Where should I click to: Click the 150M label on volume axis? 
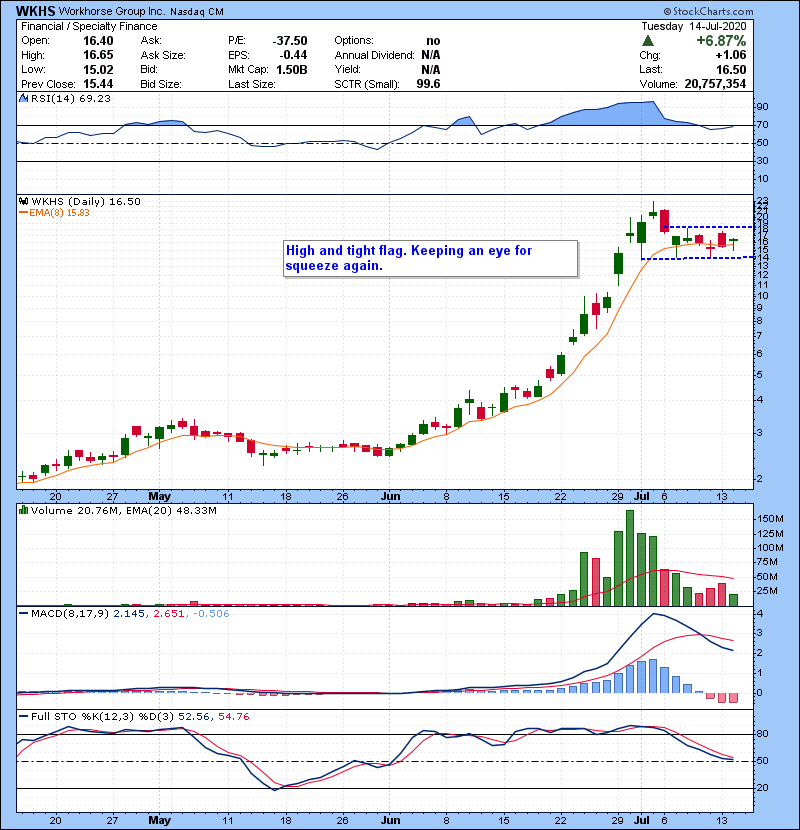pyautogui.click(x=770, y=519)
